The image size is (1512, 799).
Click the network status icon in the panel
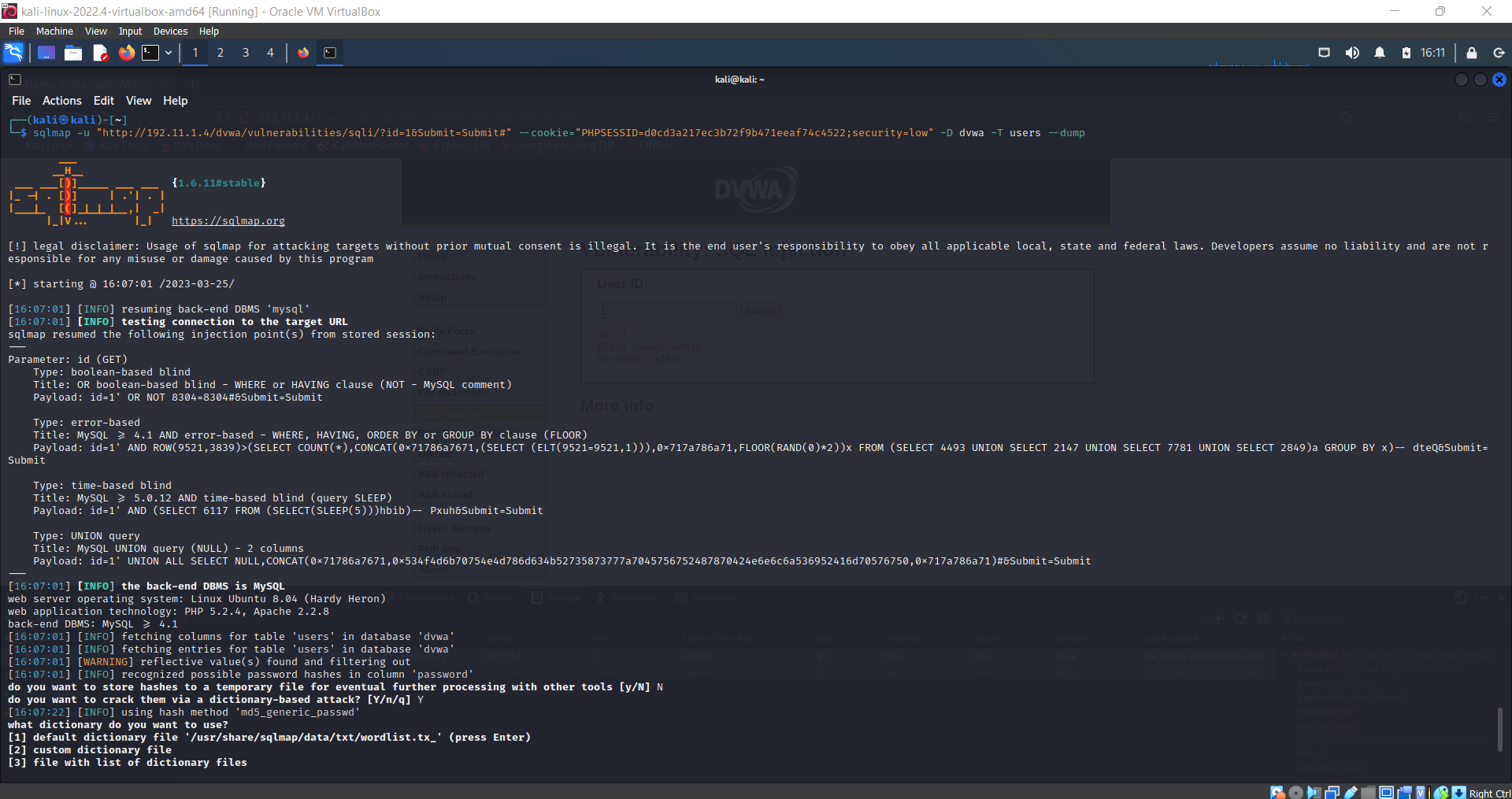1325,53
